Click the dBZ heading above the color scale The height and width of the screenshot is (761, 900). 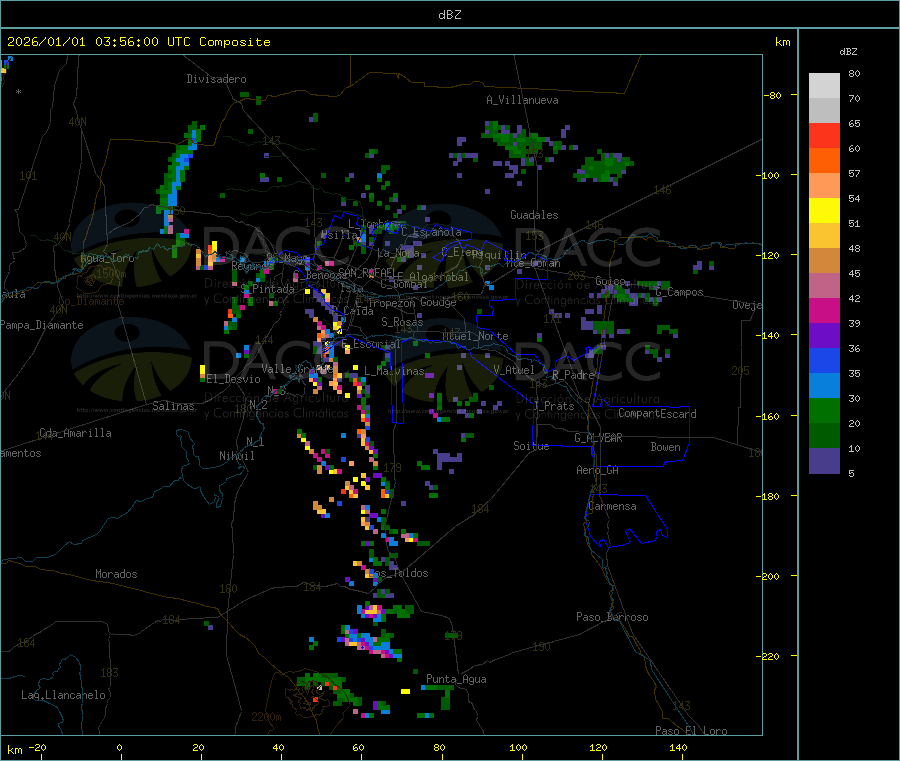[x=848, y=52]
